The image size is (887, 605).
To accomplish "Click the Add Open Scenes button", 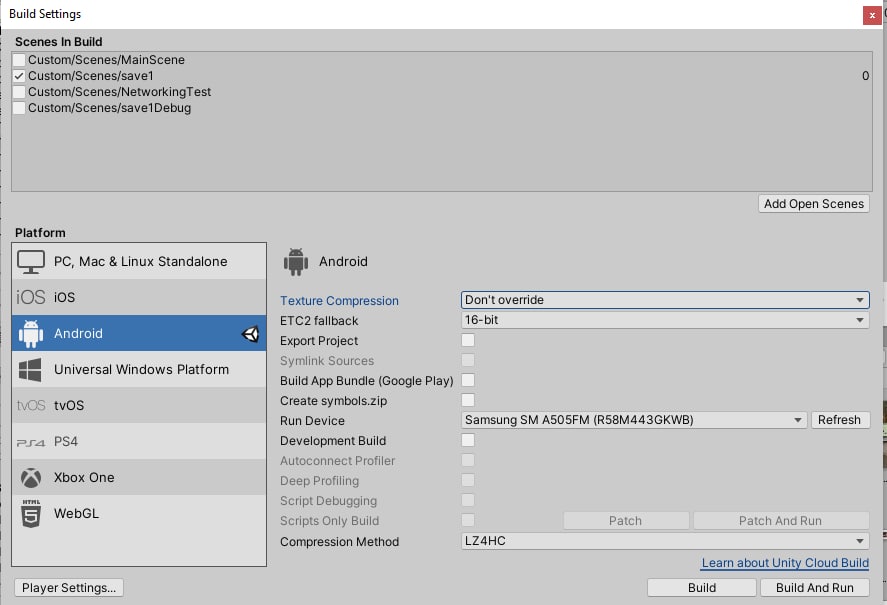I will (813, 204).
